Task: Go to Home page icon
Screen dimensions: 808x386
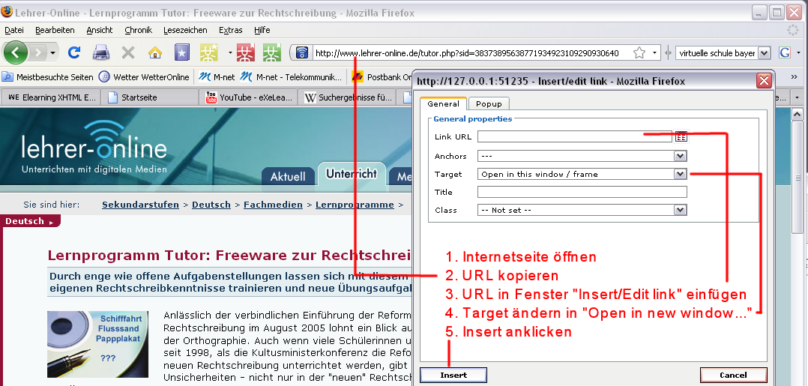Action: point(155,53)
